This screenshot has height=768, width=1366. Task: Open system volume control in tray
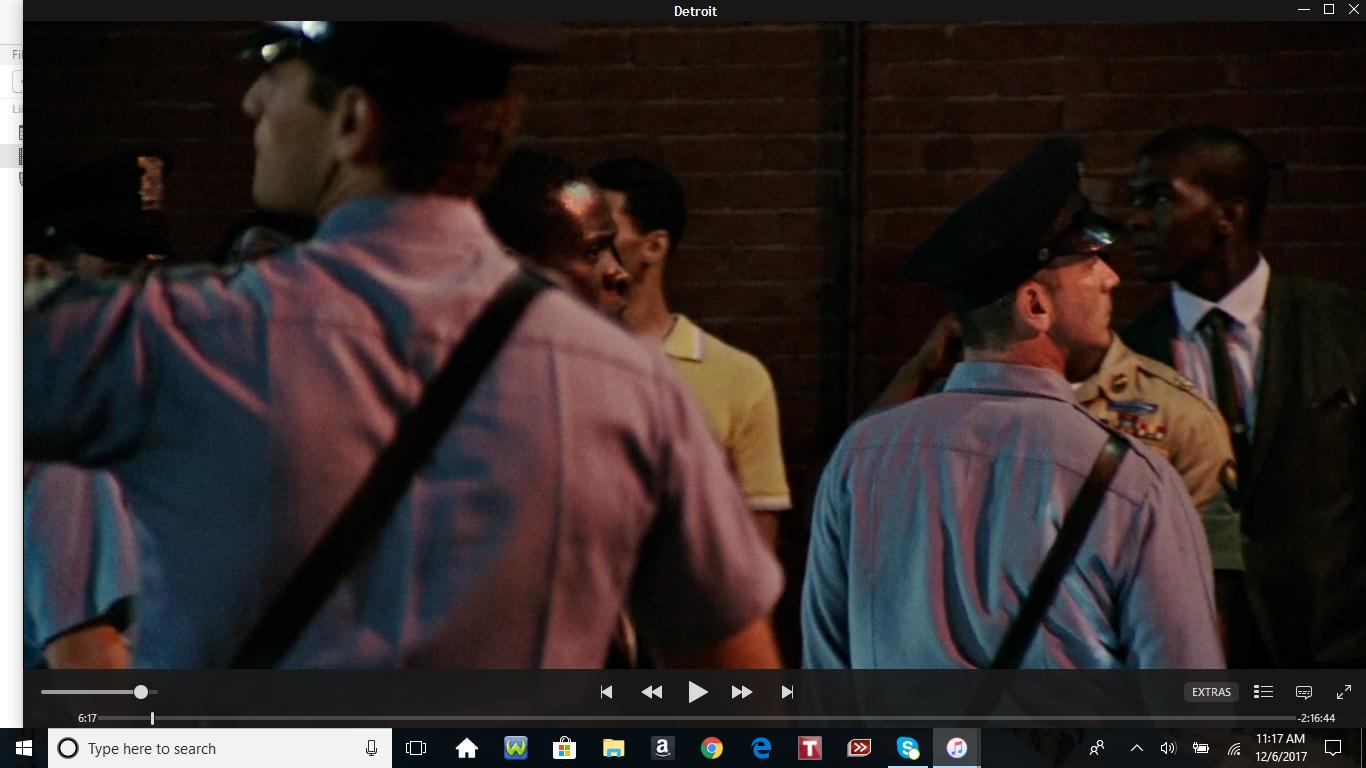coord(1168,748)
